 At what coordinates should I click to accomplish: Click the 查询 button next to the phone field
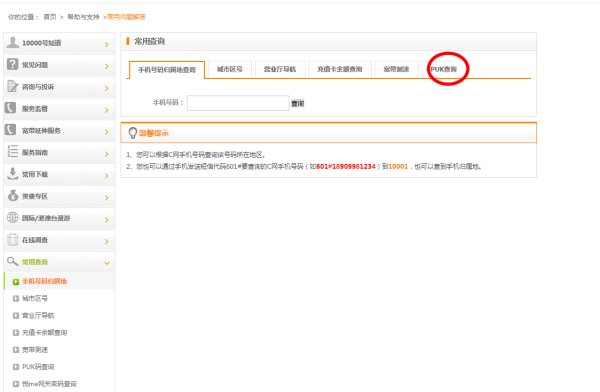coord(298,103)
